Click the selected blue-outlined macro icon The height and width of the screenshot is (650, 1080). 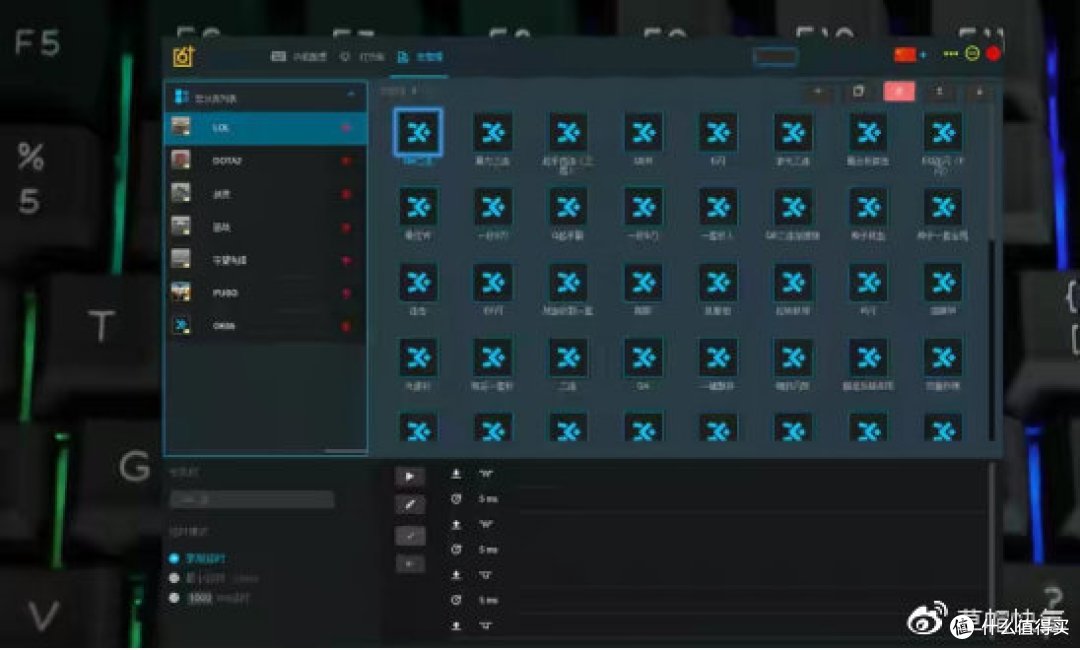coord(418,132)
